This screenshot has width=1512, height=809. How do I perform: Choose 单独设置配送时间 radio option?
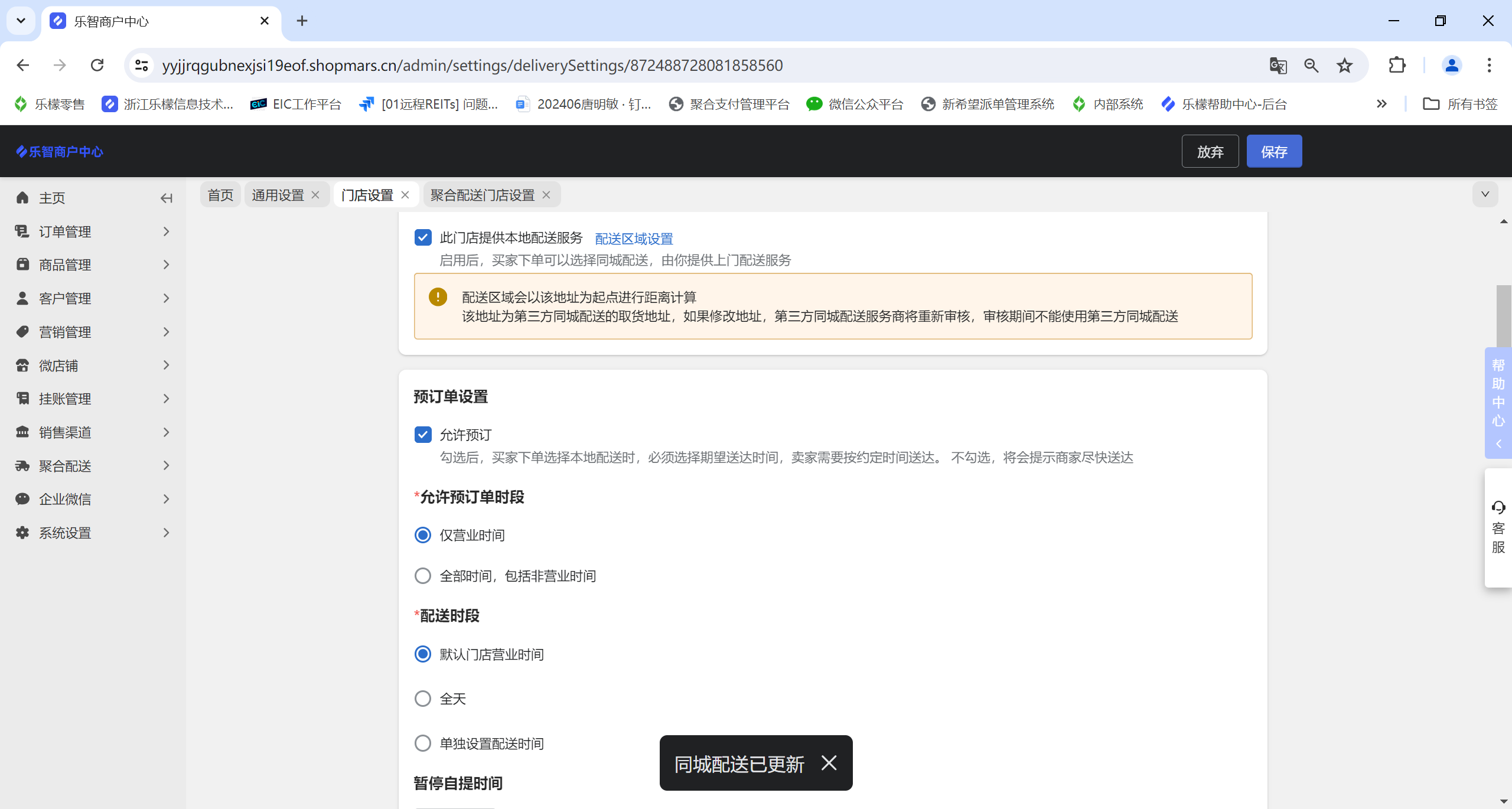click(423, 743)
